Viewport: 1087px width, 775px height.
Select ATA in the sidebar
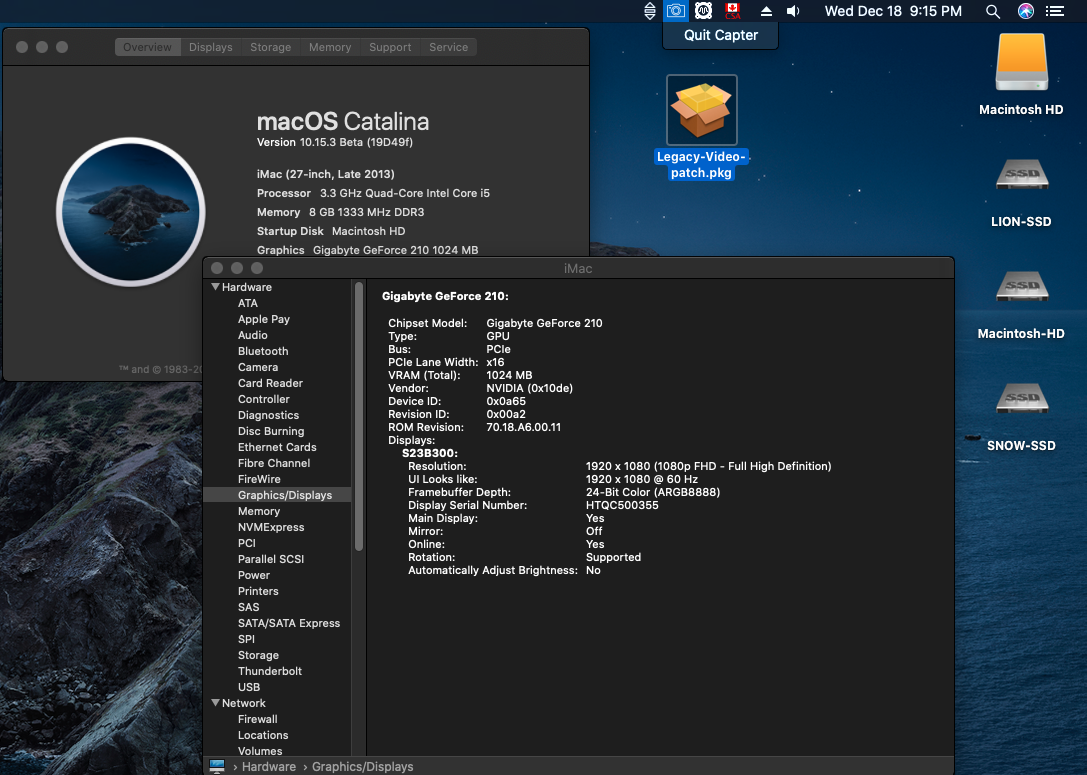[277, 303]
